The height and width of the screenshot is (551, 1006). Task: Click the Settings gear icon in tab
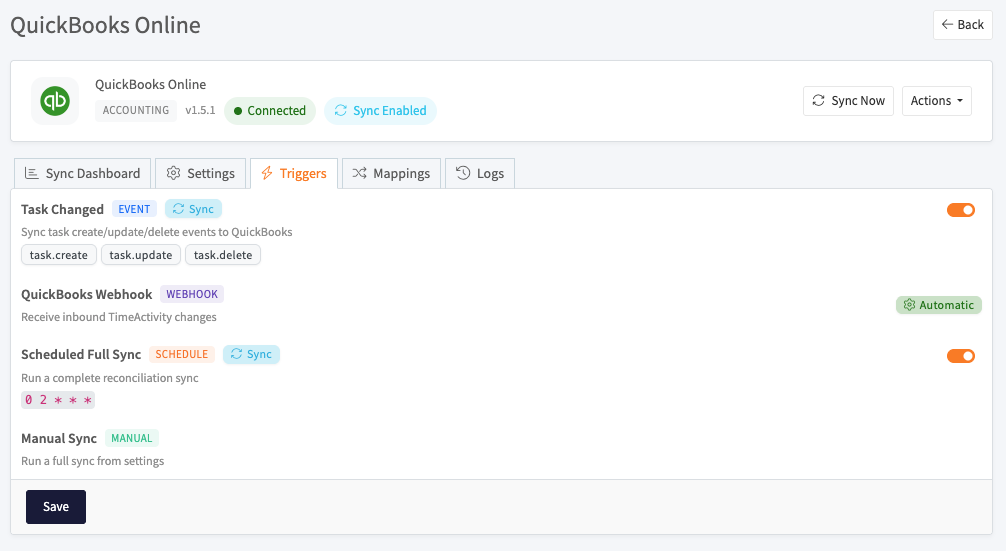(x=173, y=173)
